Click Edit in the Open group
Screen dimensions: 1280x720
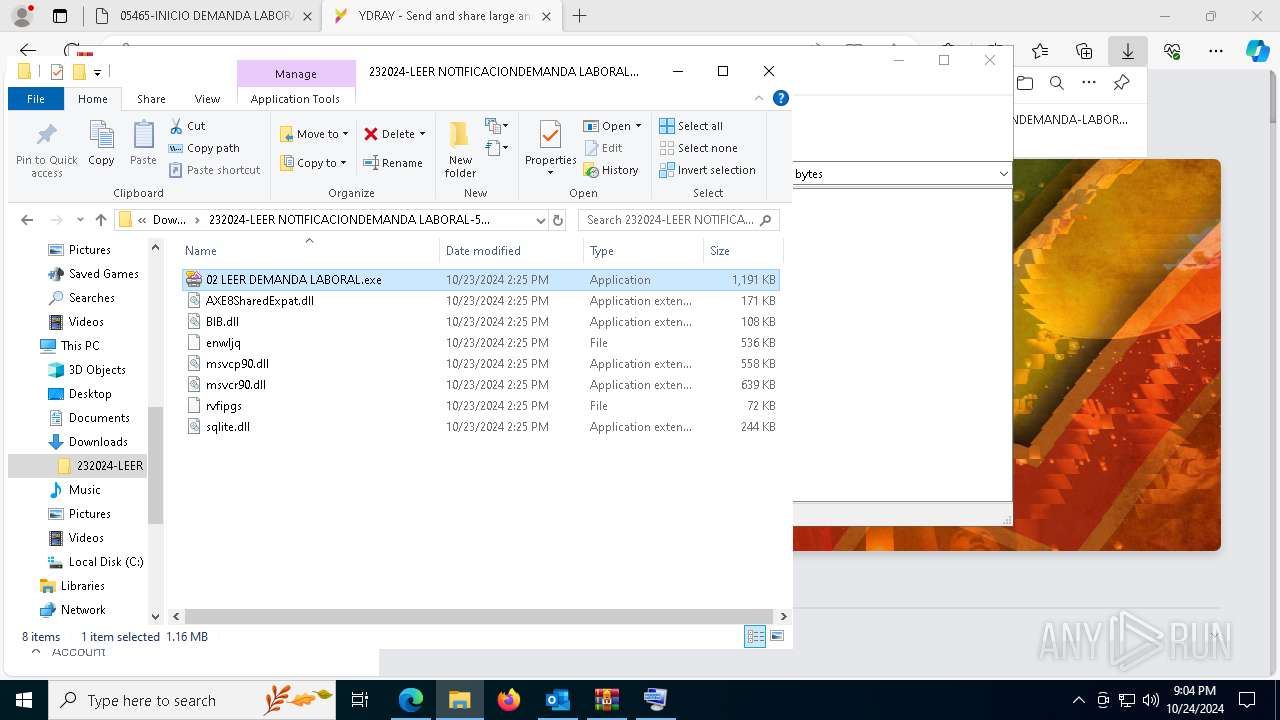tap(603, 148)
